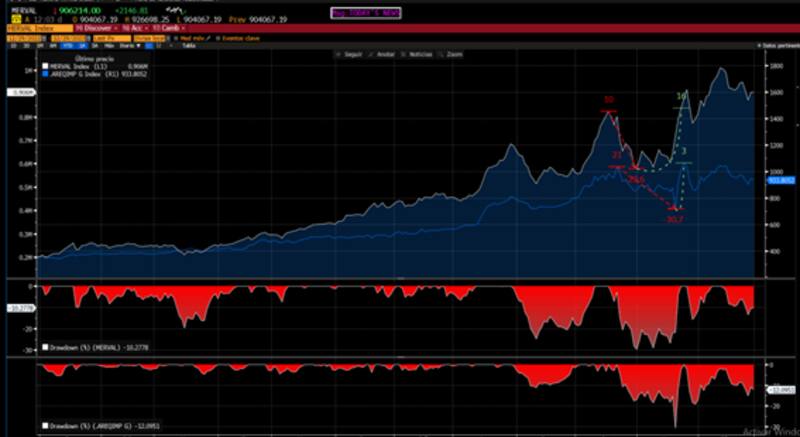The image size is (800, 437).
Task: Click the MERVAL Index security field
Action: coord(23,29)
